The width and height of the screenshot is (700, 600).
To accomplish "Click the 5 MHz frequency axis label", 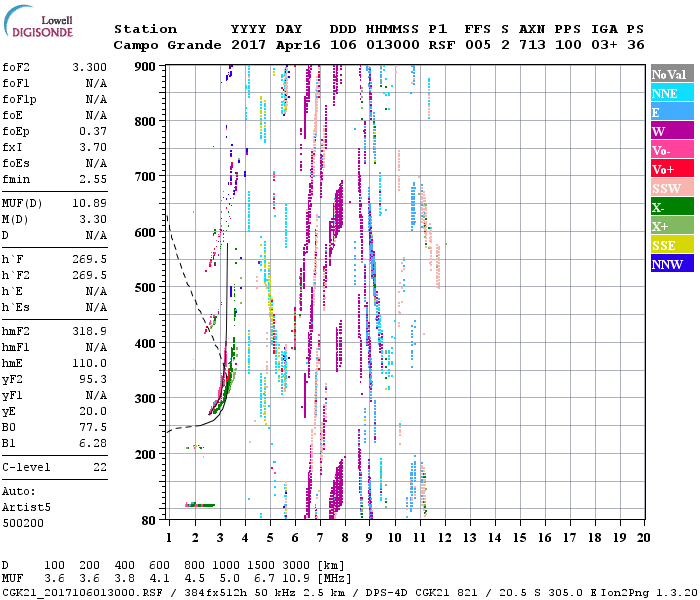I will (x=270, y=538).
